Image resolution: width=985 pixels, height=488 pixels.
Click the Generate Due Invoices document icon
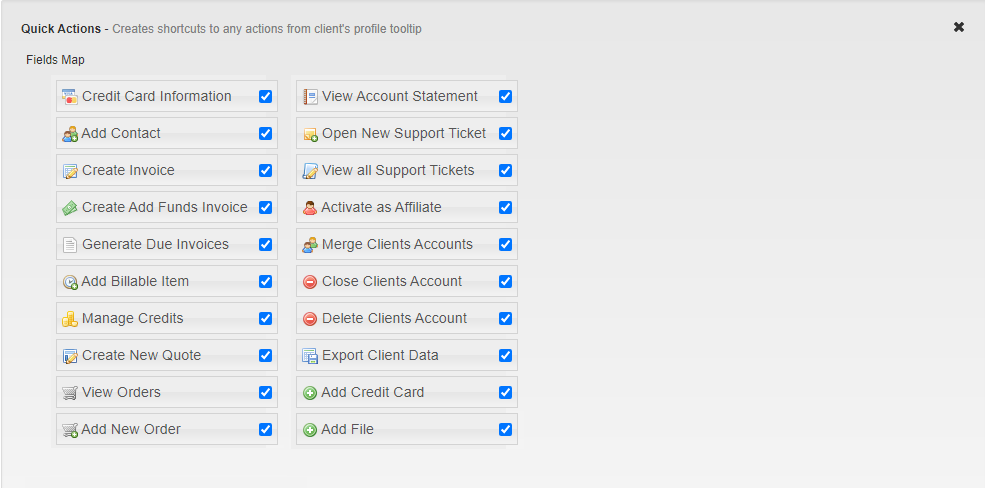70,245
